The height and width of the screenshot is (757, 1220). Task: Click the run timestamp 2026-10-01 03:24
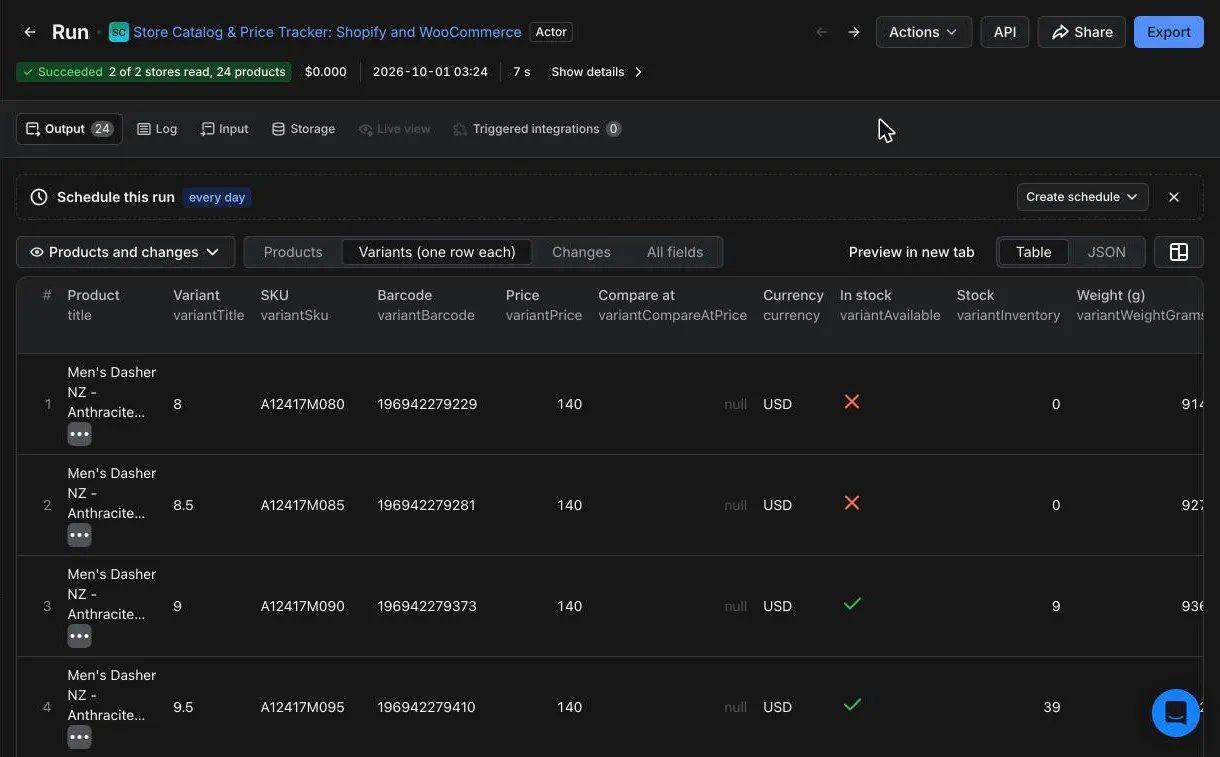point(430,72)
